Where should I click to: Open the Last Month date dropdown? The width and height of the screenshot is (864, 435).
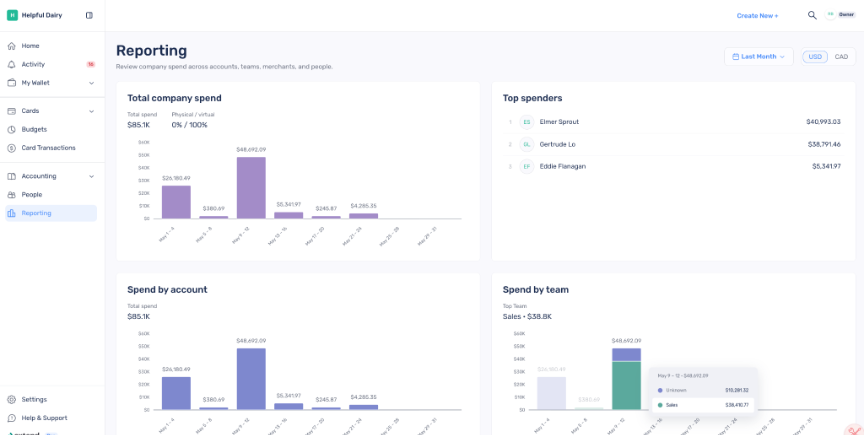pos(758,57)
